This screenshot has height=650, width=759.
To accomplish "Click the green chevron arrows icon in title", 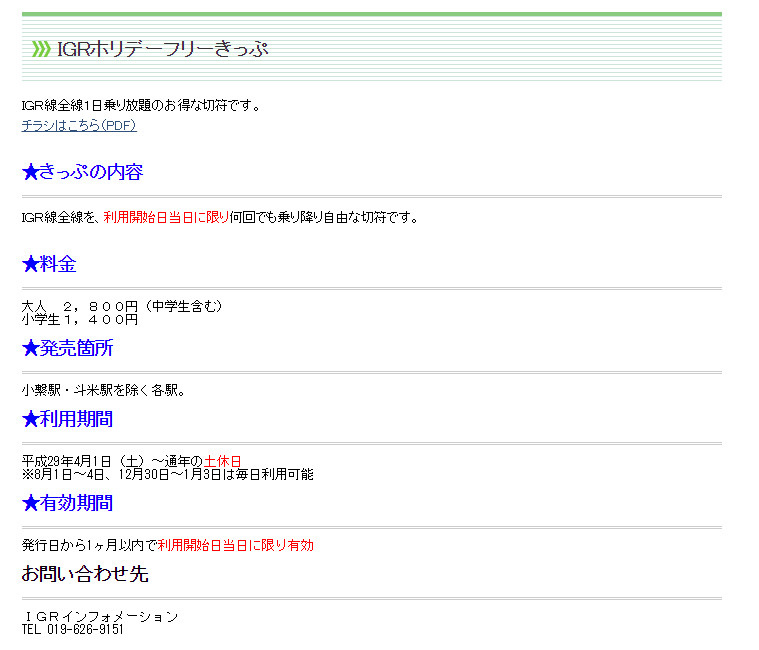I will [x=41, y=49].
